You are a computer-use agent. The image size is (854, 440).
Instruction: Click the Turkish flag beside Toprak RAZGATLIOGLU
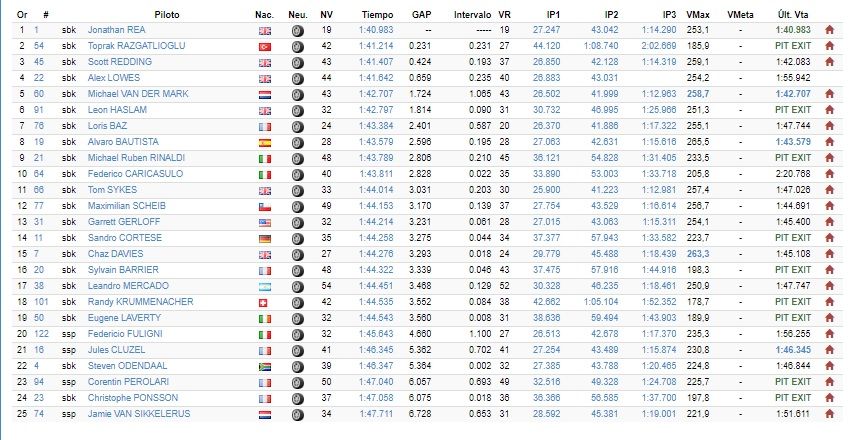265,47
